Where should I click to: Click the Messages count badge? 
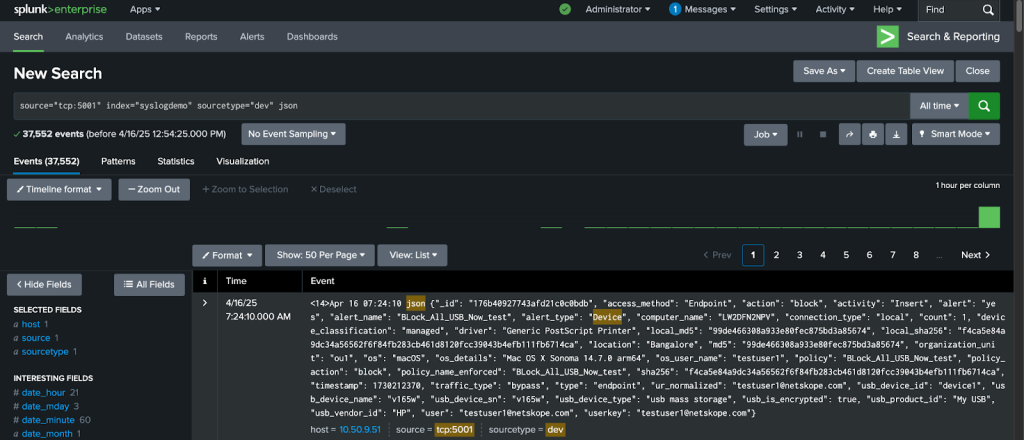[675, 9]
